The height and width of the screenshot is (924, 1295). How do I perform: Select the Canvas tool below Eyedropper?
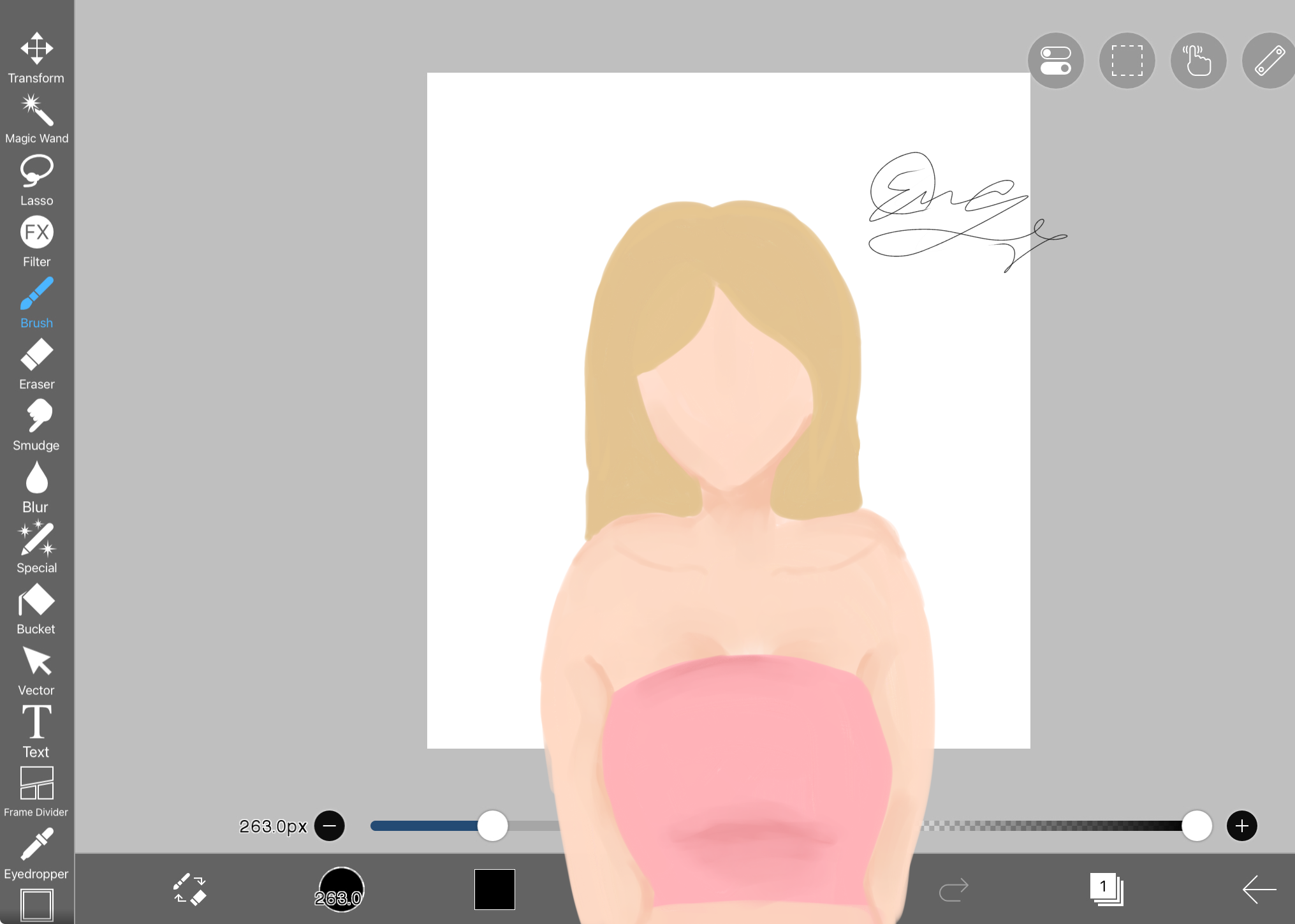click(x=36, y=906)
